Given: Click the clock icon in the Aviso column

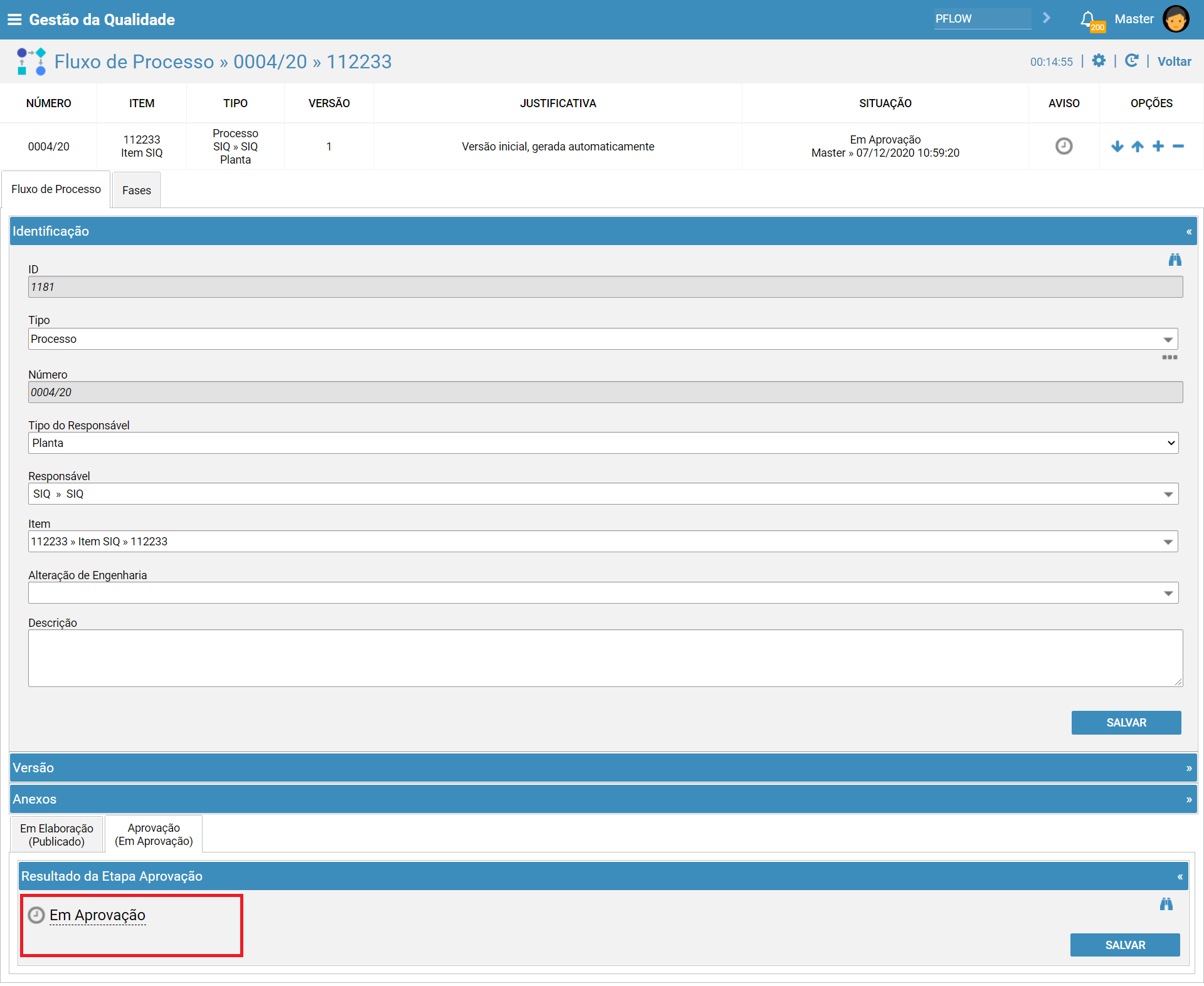Looking at the screenshot, I should pos(1064,146).
